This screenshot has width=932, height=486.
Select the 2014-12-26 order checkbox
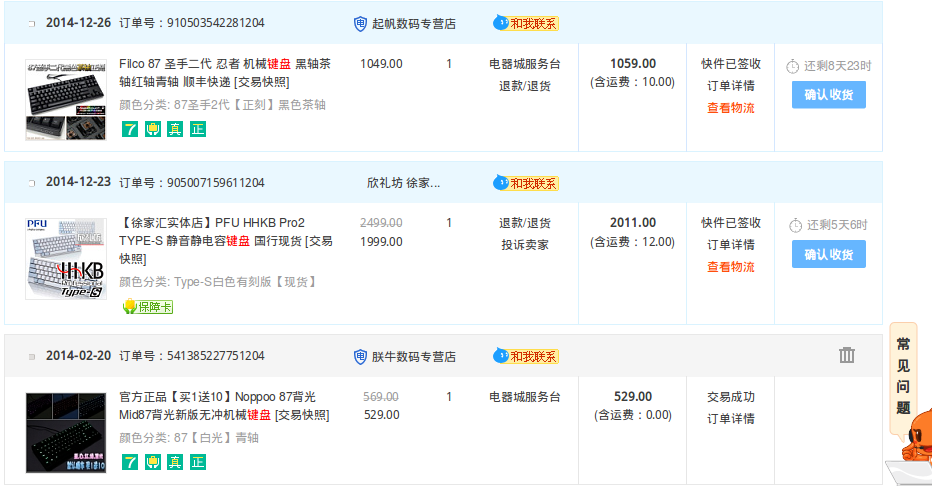31,23
